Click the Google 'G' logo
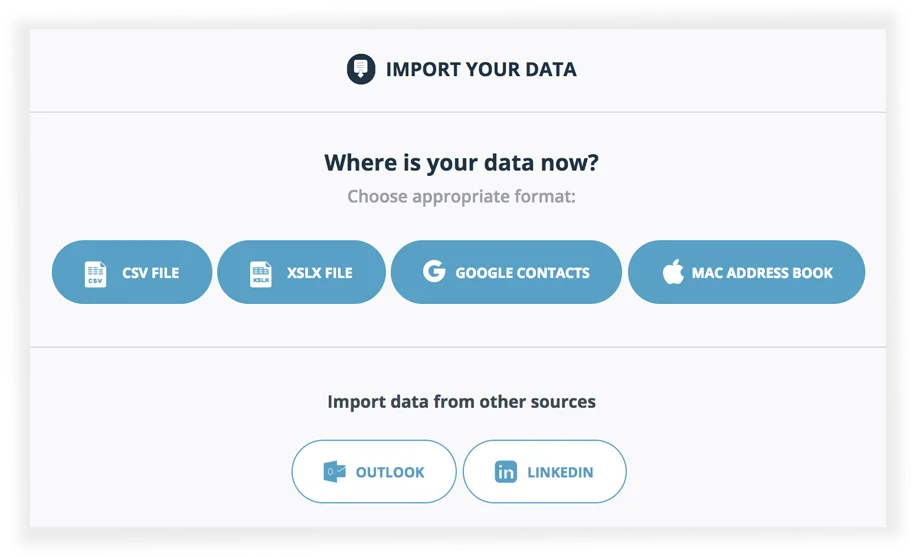 (434, 271)
